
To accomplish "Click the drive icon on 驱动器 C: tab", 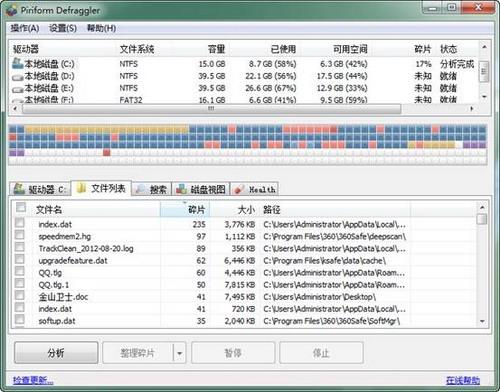I will (19, 189).
